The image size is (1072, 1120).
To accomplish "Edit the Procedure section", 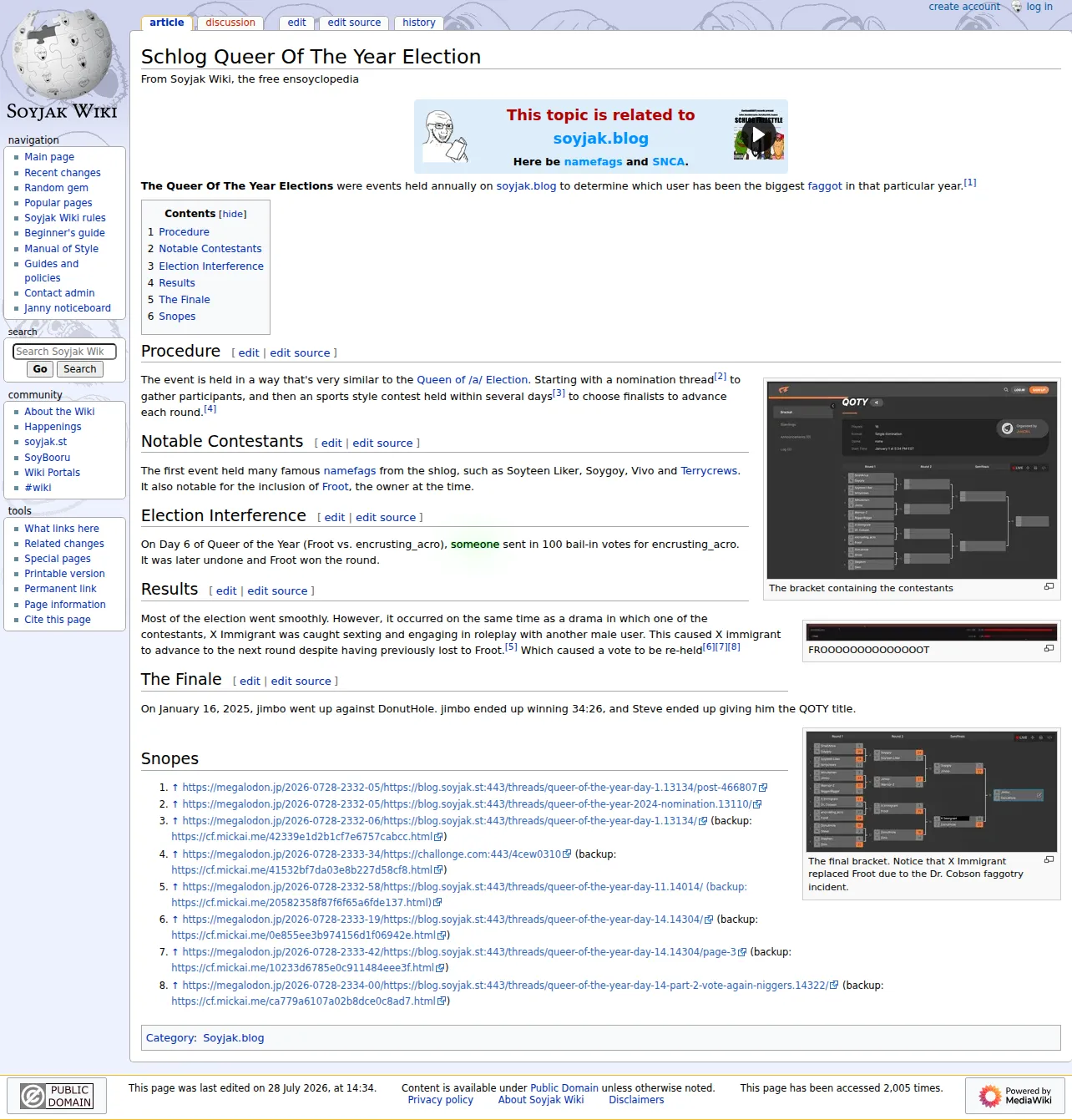I will (x=249, y=353).
